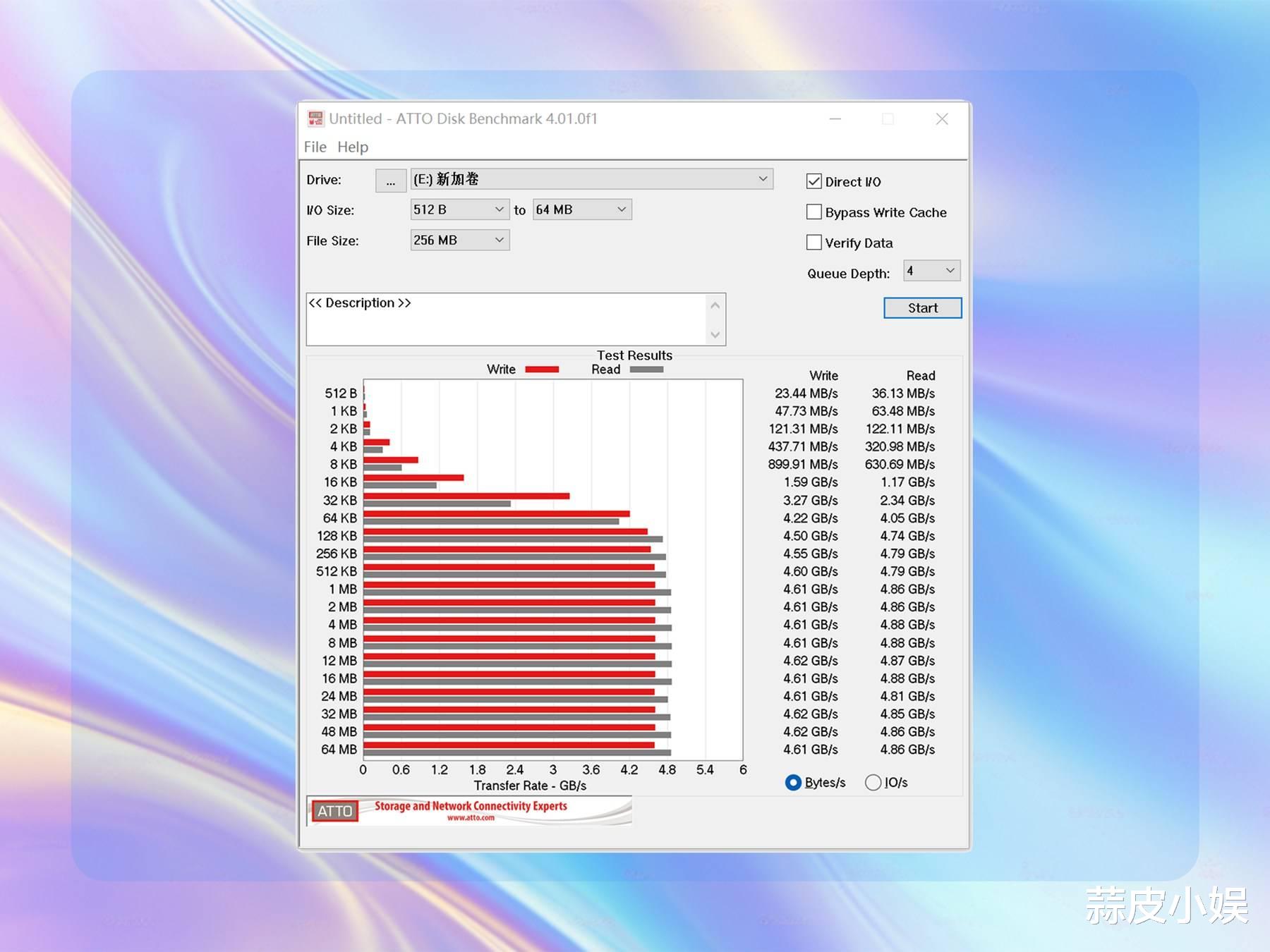Open the Drive selection dropdown
The image size is (1270, 952).
tap(591, 179)
